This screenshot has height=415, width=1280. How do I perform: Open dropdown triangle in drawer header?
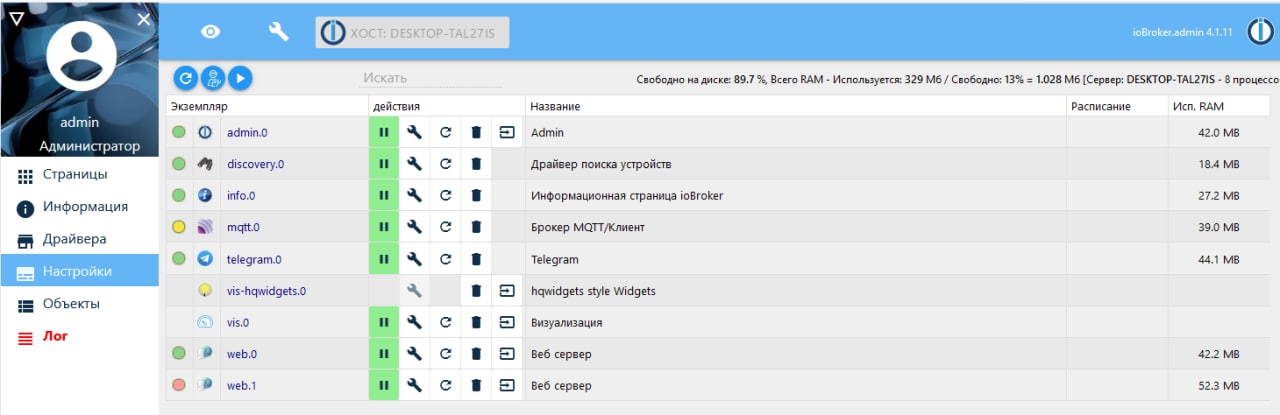pos(15,19)
